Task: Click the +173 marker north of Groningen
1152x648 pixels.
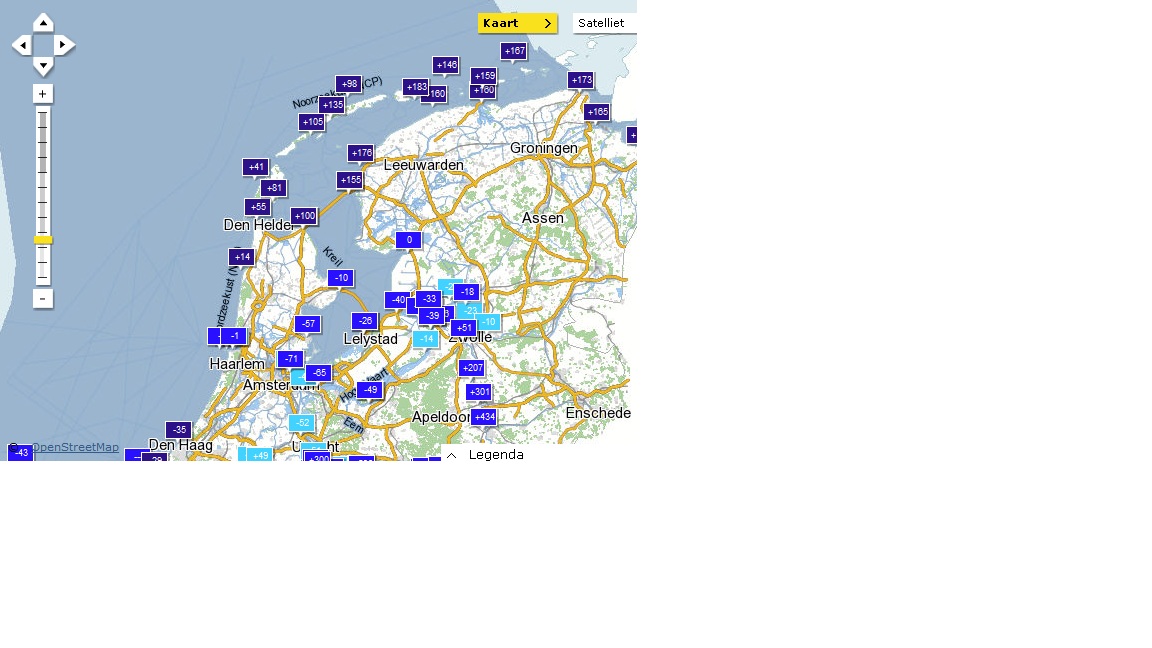Action: pos(581,80)
